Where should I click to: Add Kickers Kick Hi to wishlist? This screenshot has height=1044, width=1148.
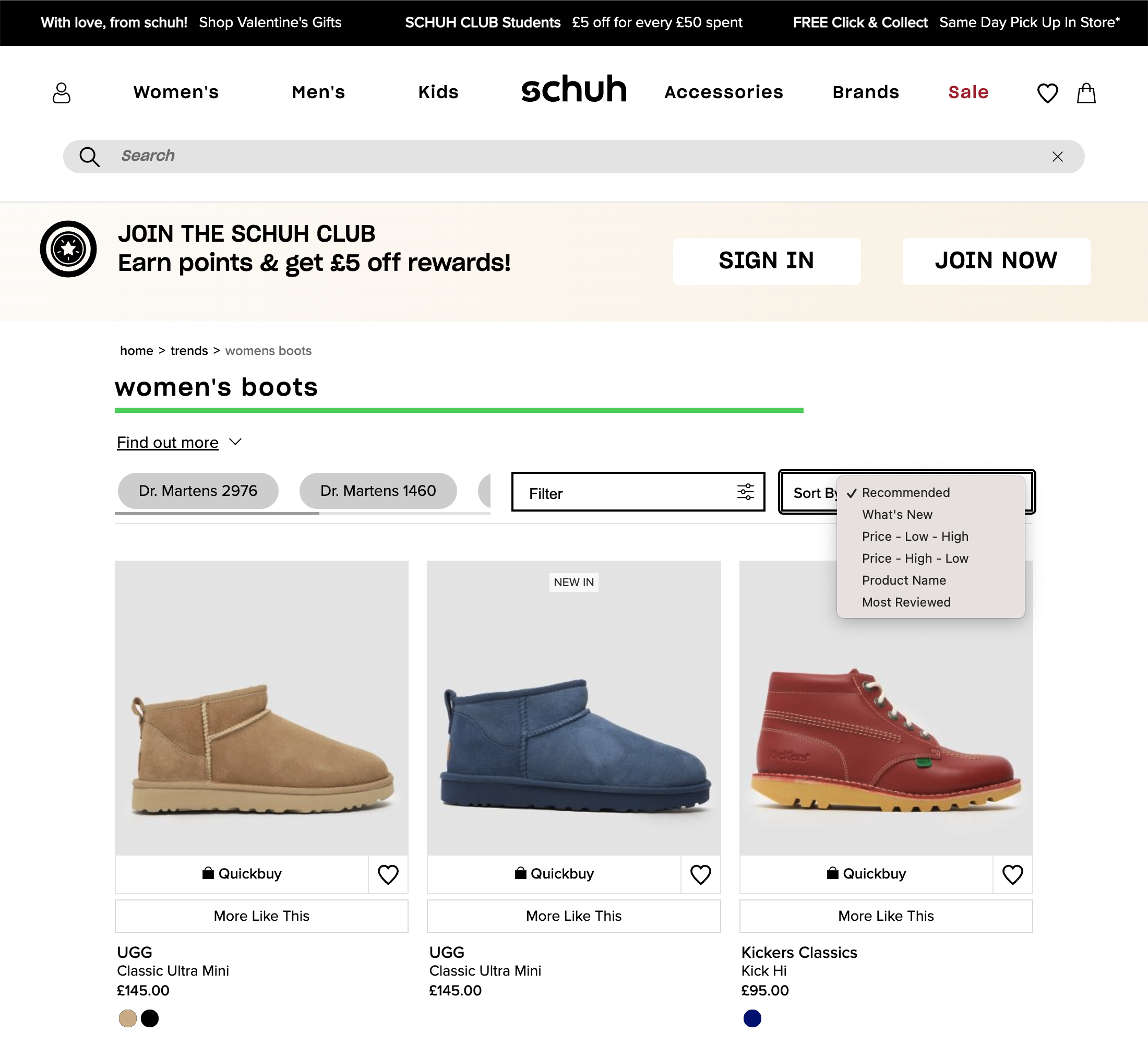(1012, 874)
